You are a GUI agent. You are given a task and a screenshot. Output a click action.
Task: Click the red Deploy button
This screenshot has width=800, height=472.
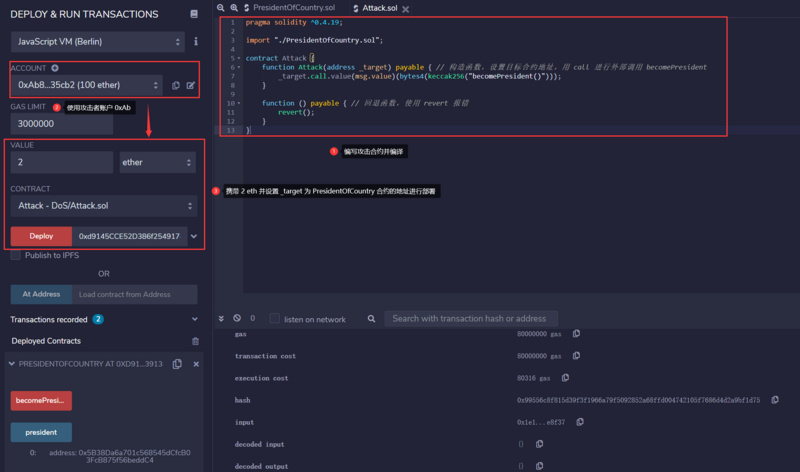pos(41,236)
